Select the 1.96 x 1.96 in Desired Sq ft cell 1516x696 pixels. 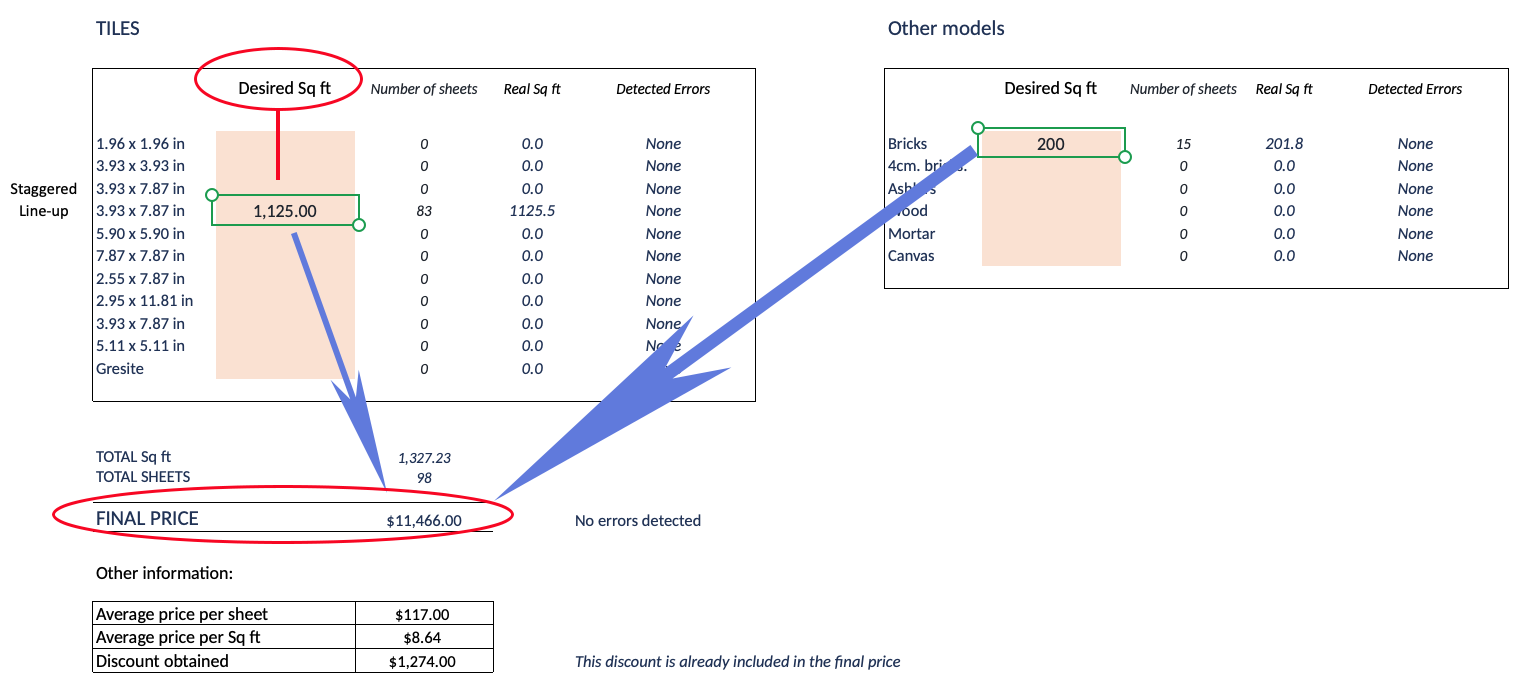[x=285, y=144]
